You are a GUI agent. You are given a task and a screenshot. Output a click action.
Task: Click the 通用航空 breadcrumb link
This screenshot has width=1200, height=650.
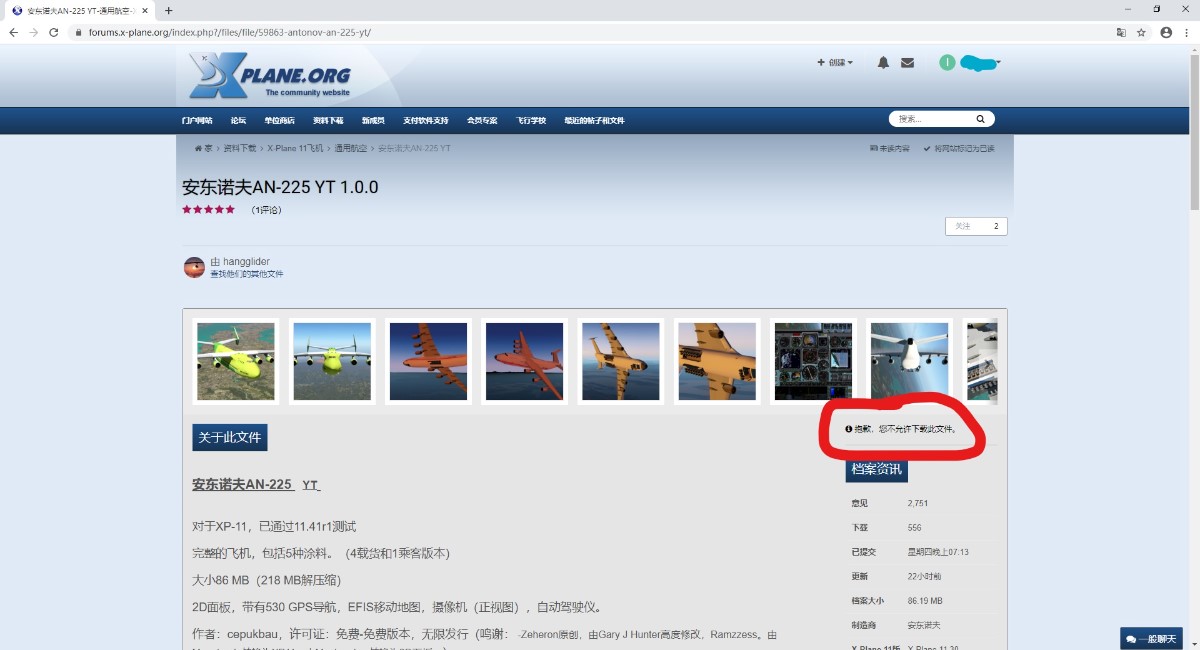(x=349, y=148)
